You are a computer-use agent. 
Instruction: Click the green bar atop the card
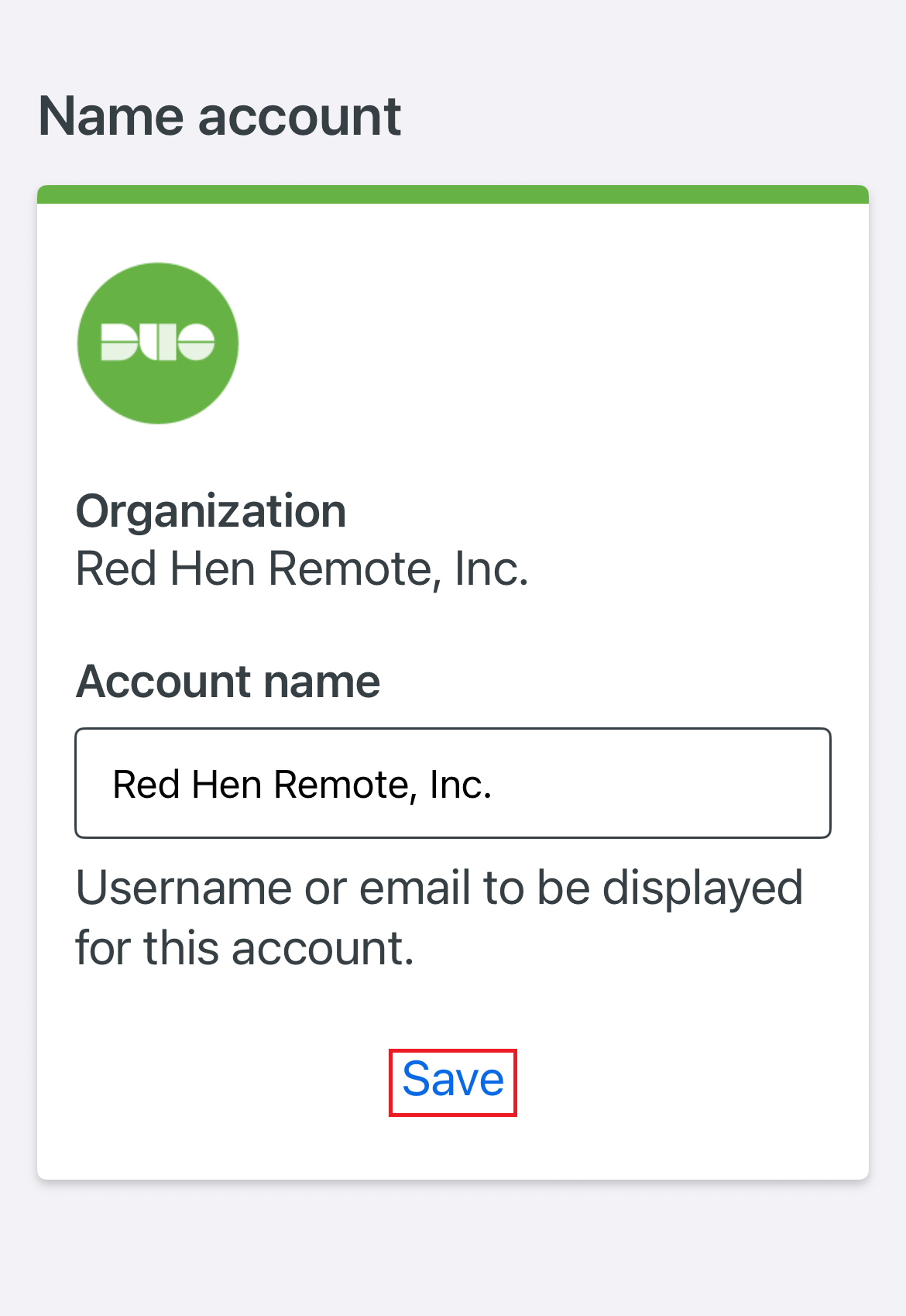point(453,194)
